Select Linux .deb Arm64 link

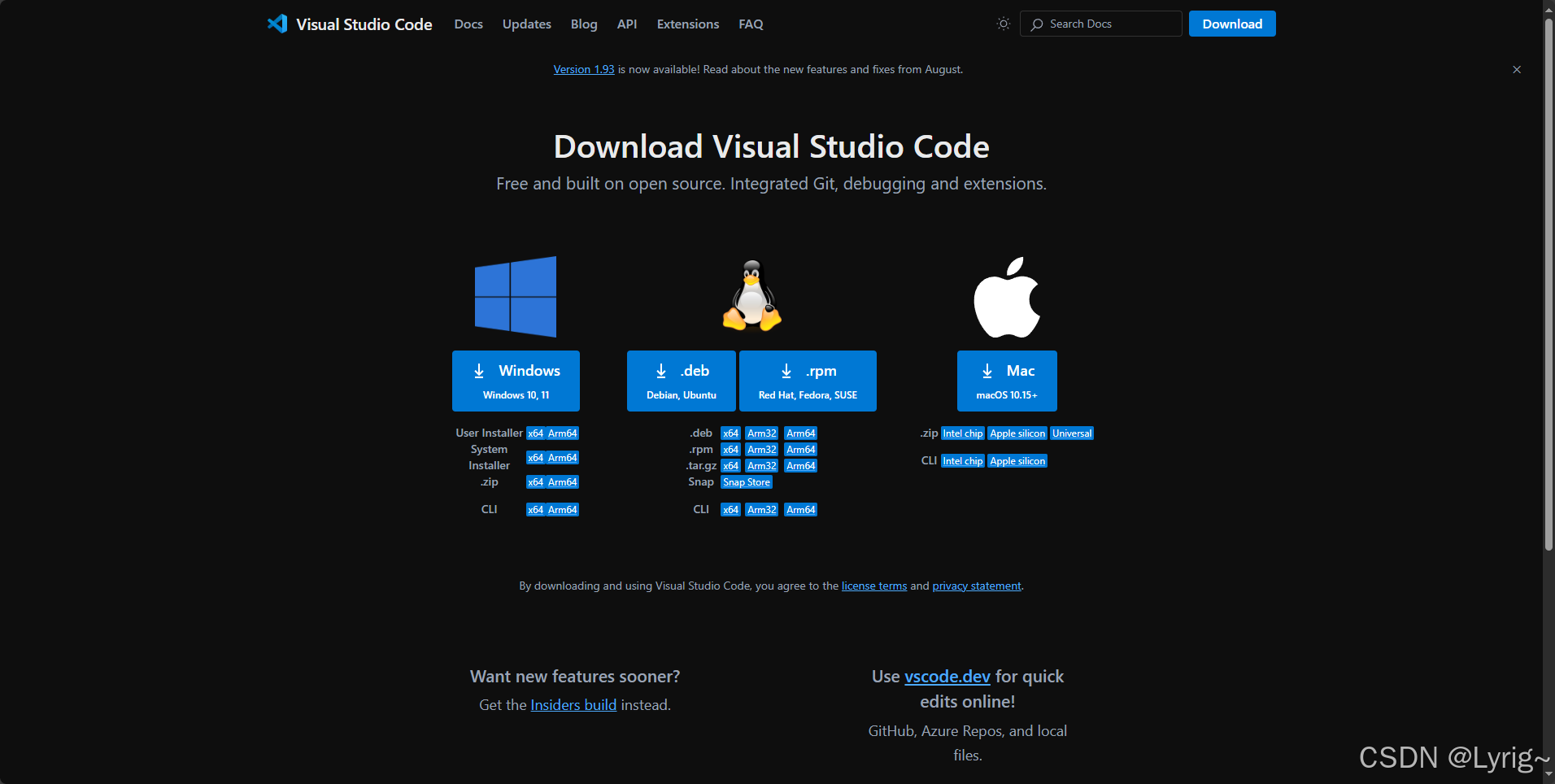pyautogui.click(x=801, y=433)
